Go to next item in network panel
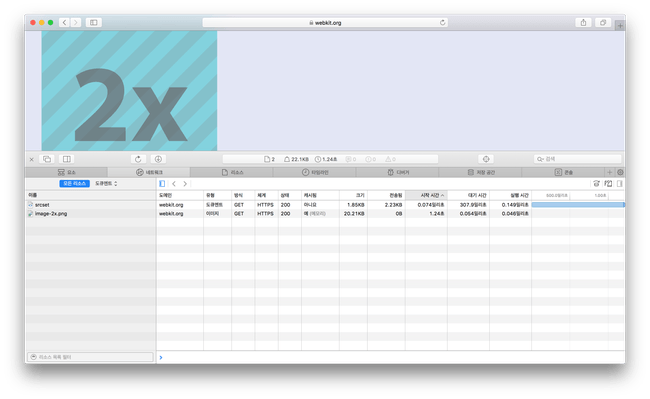 coord(185,184)
